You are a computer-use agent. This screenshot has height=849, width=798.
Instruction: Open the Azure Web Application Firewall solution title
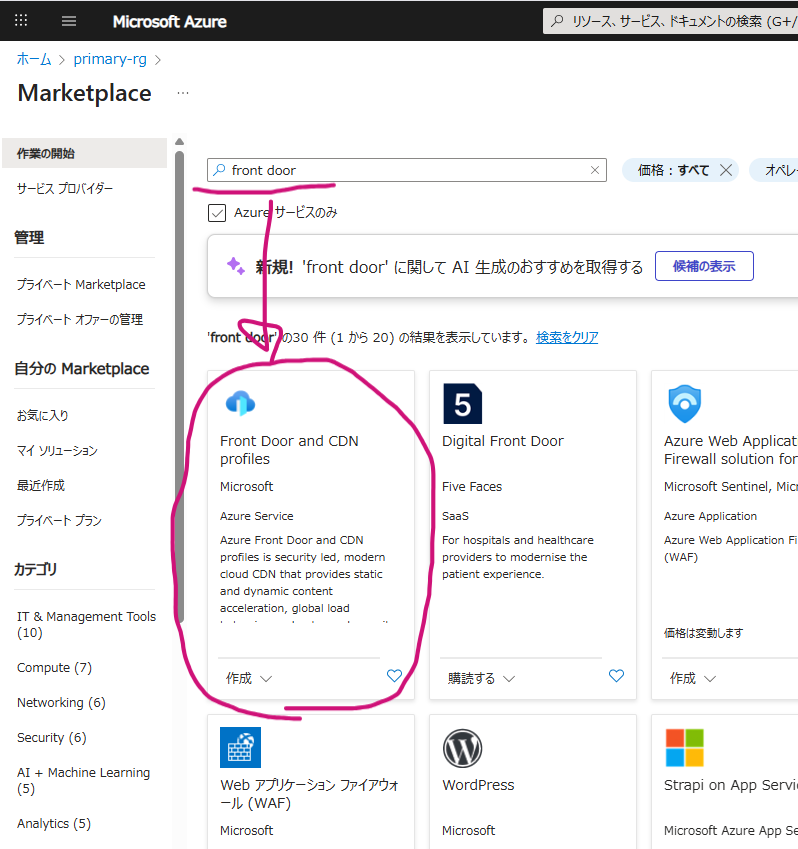tap(731, 450)
